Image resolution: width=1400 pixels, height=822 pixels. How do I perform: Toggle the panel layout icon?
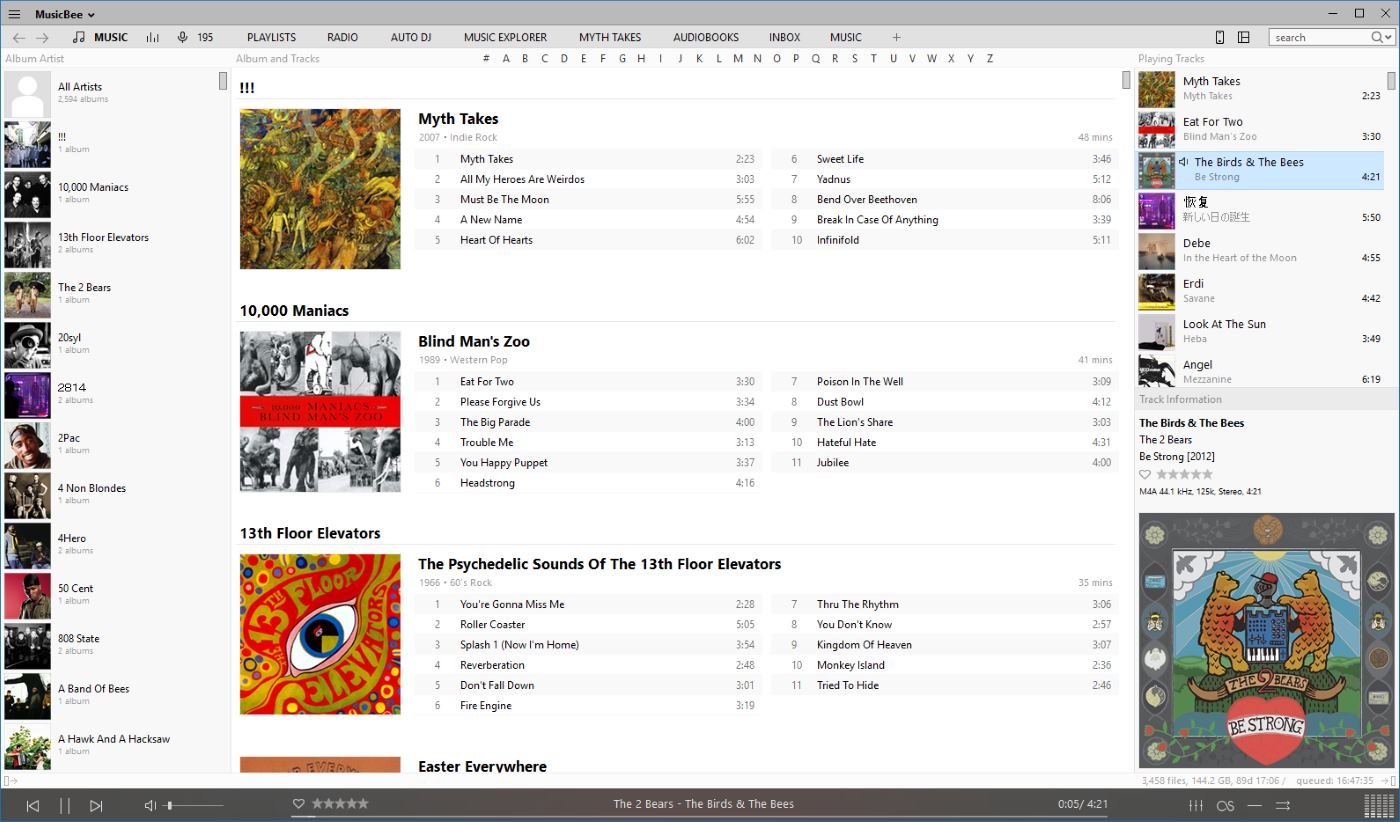pyautogui.click(x=1244, y=37)
